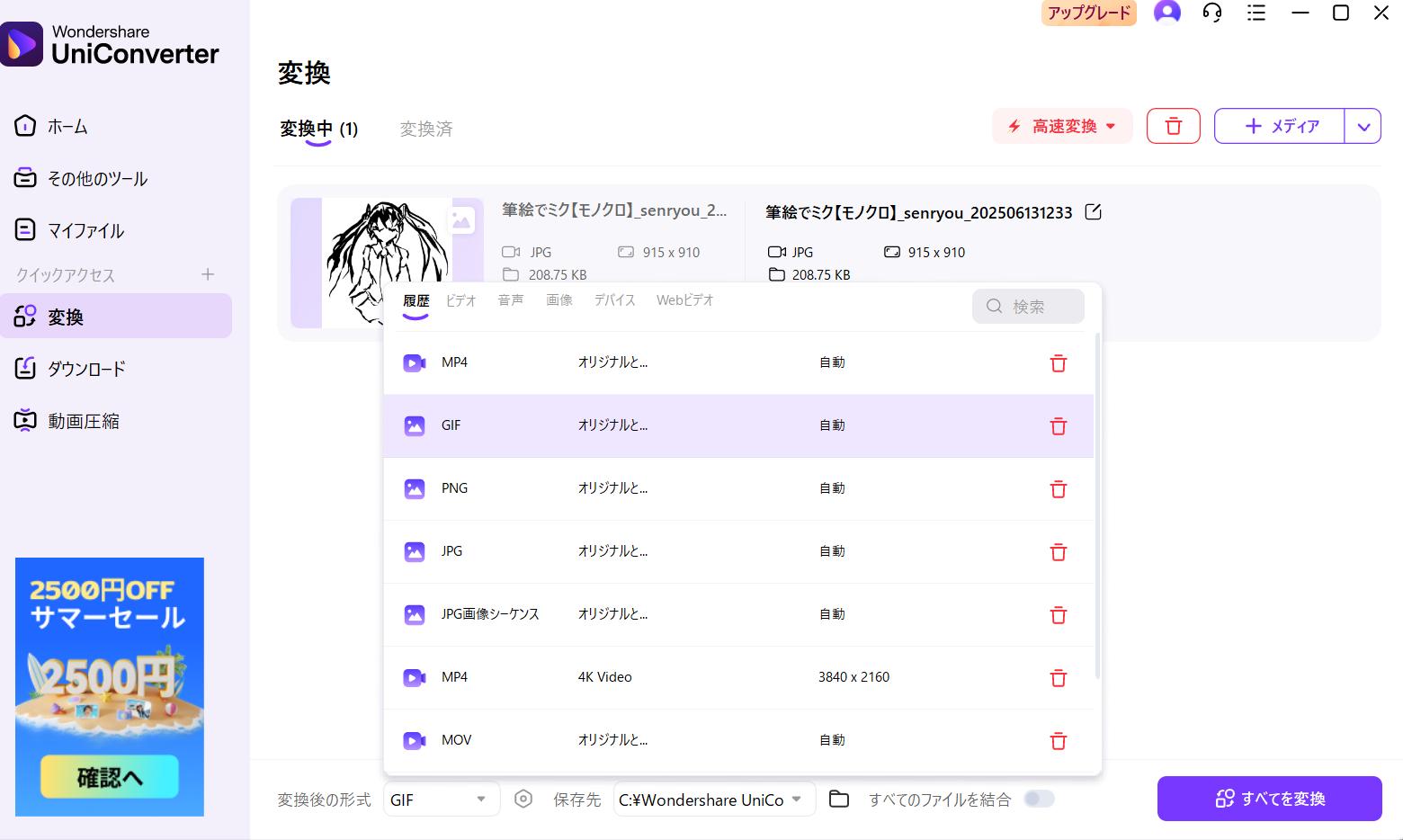
Task: Delete the MOV history entry
Action: pyautogui.click(x=1059, y=741)
